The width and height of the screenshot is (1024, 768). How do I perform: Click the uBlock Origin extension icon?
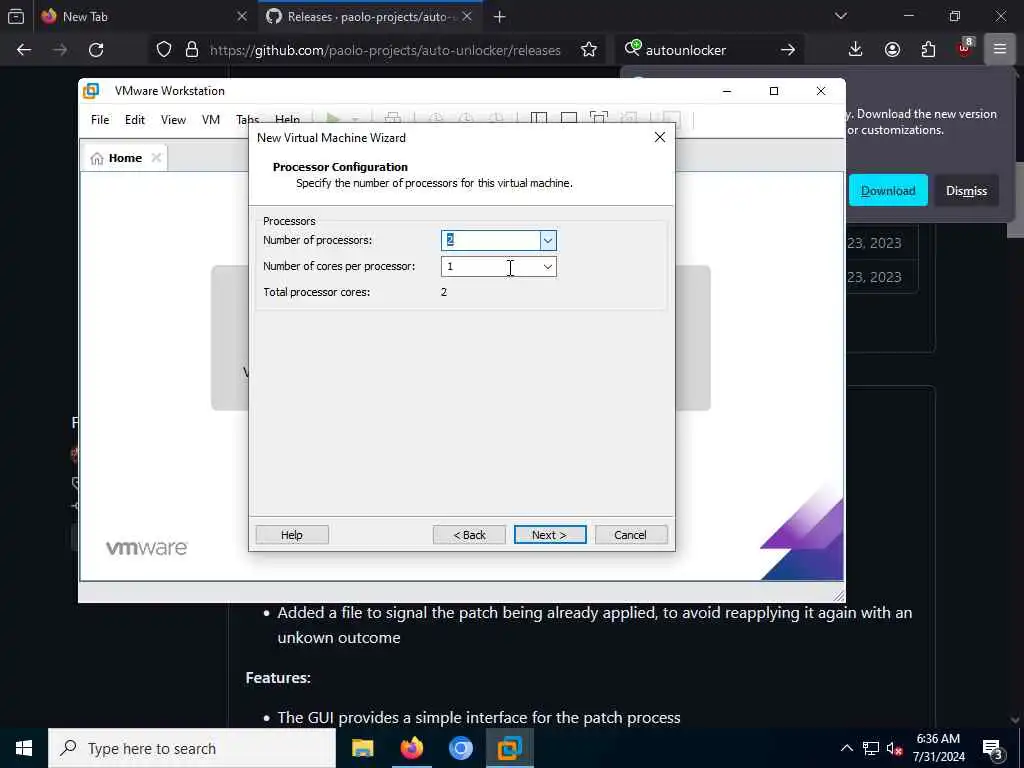tap(965, 49)
